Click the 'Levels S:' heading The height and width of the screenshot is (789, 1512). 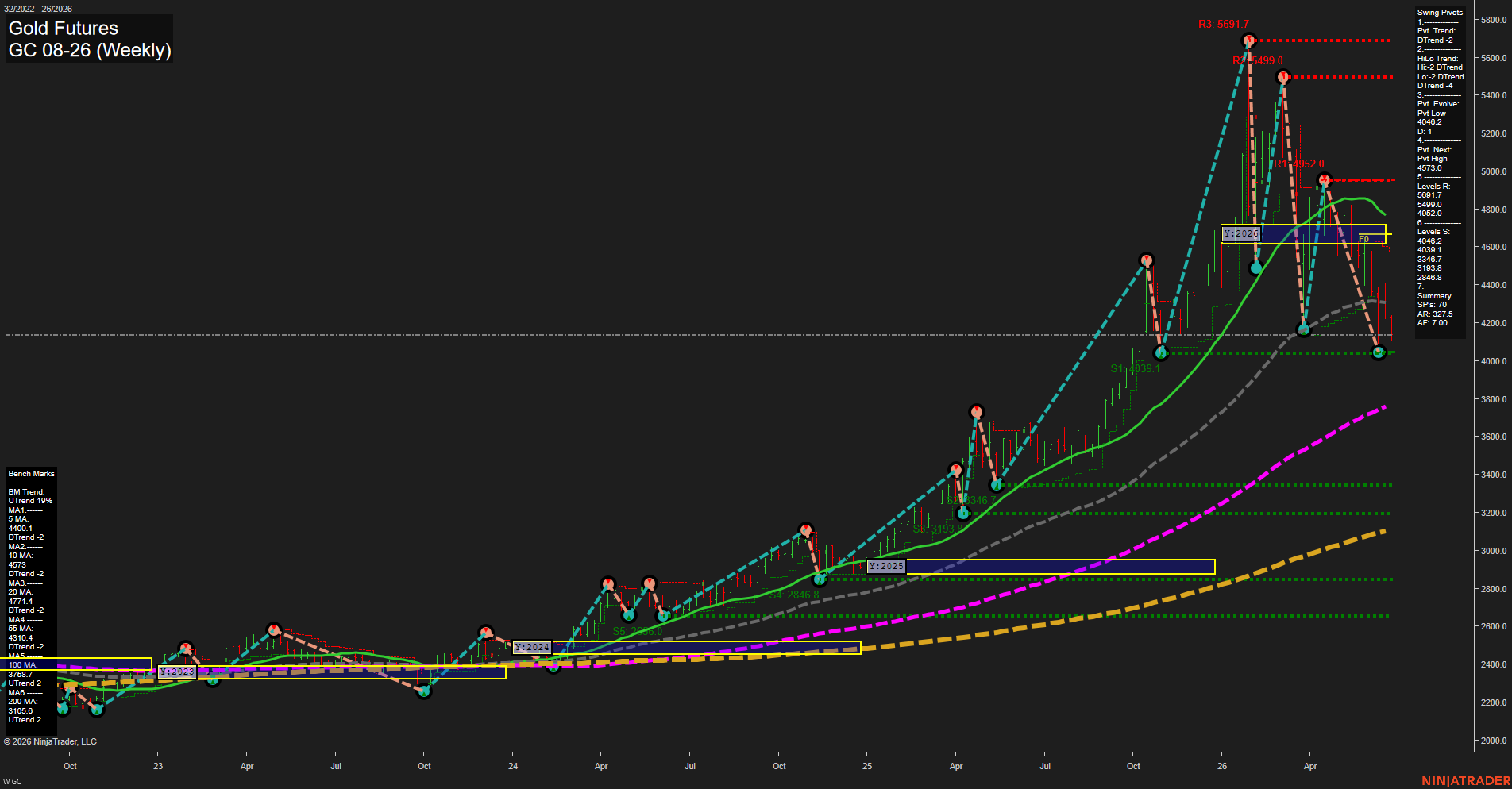[x=1433, y=232]
